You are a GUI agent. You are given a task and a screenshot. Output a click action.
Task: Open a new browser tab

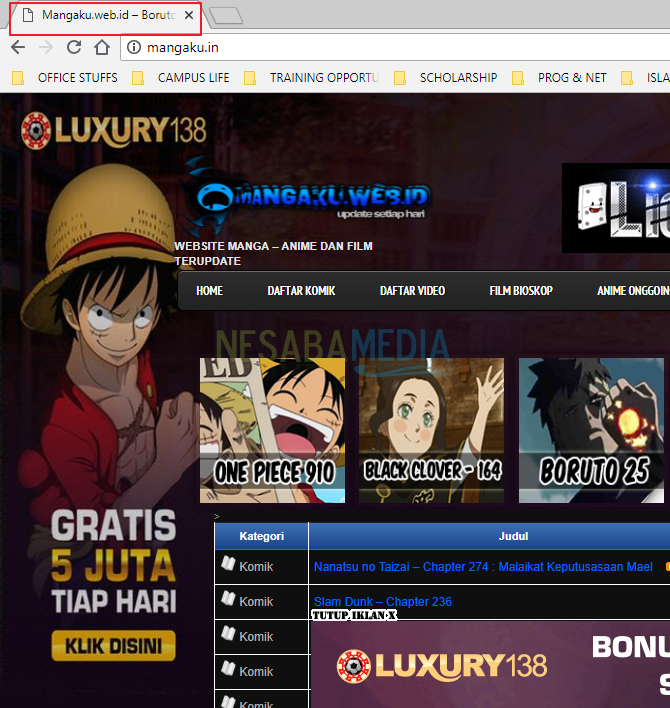pyautogui.click(x=227, y=15)
